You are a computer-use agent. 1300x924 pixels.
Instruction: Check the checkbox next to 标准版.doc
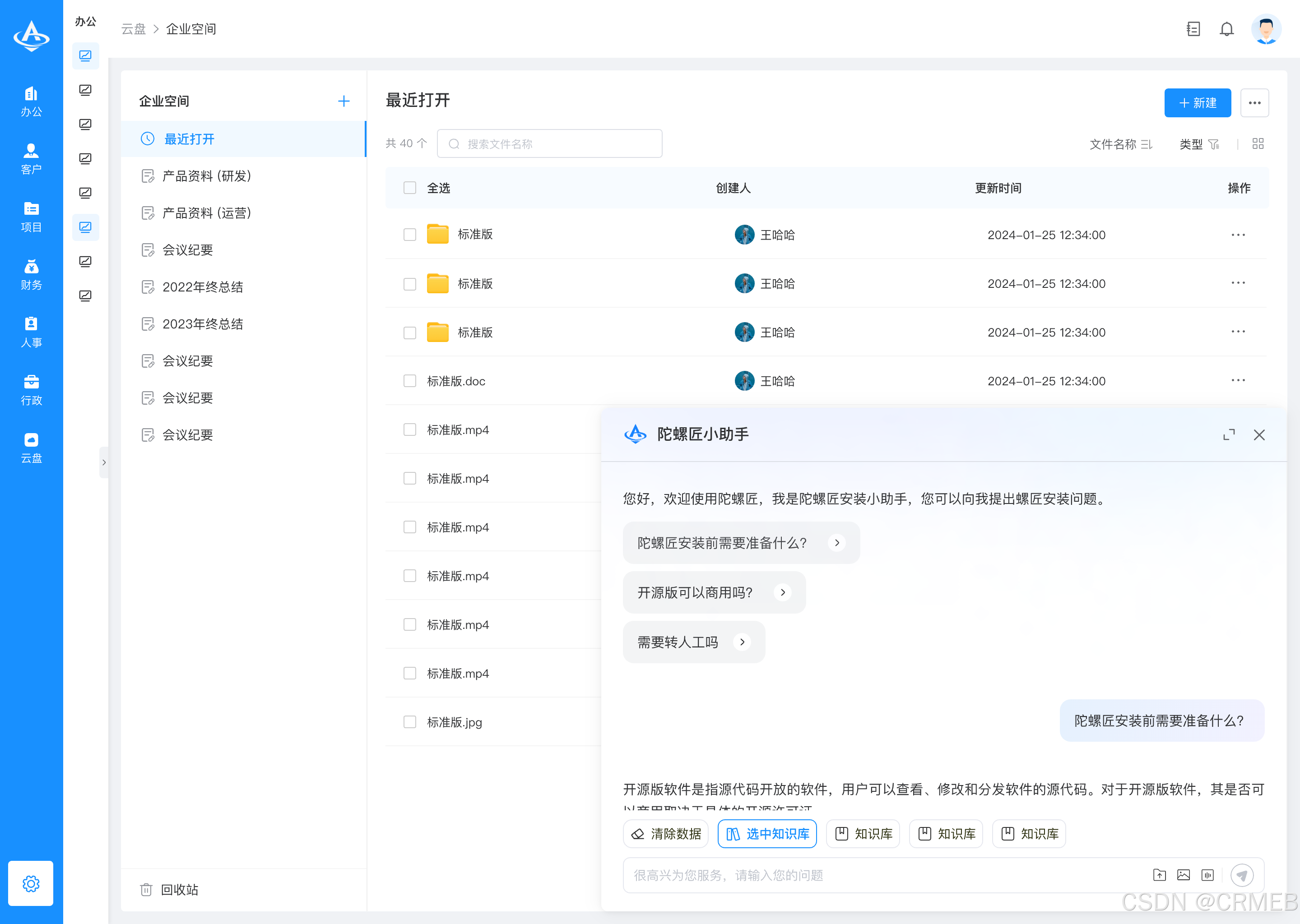coord(410,381)
